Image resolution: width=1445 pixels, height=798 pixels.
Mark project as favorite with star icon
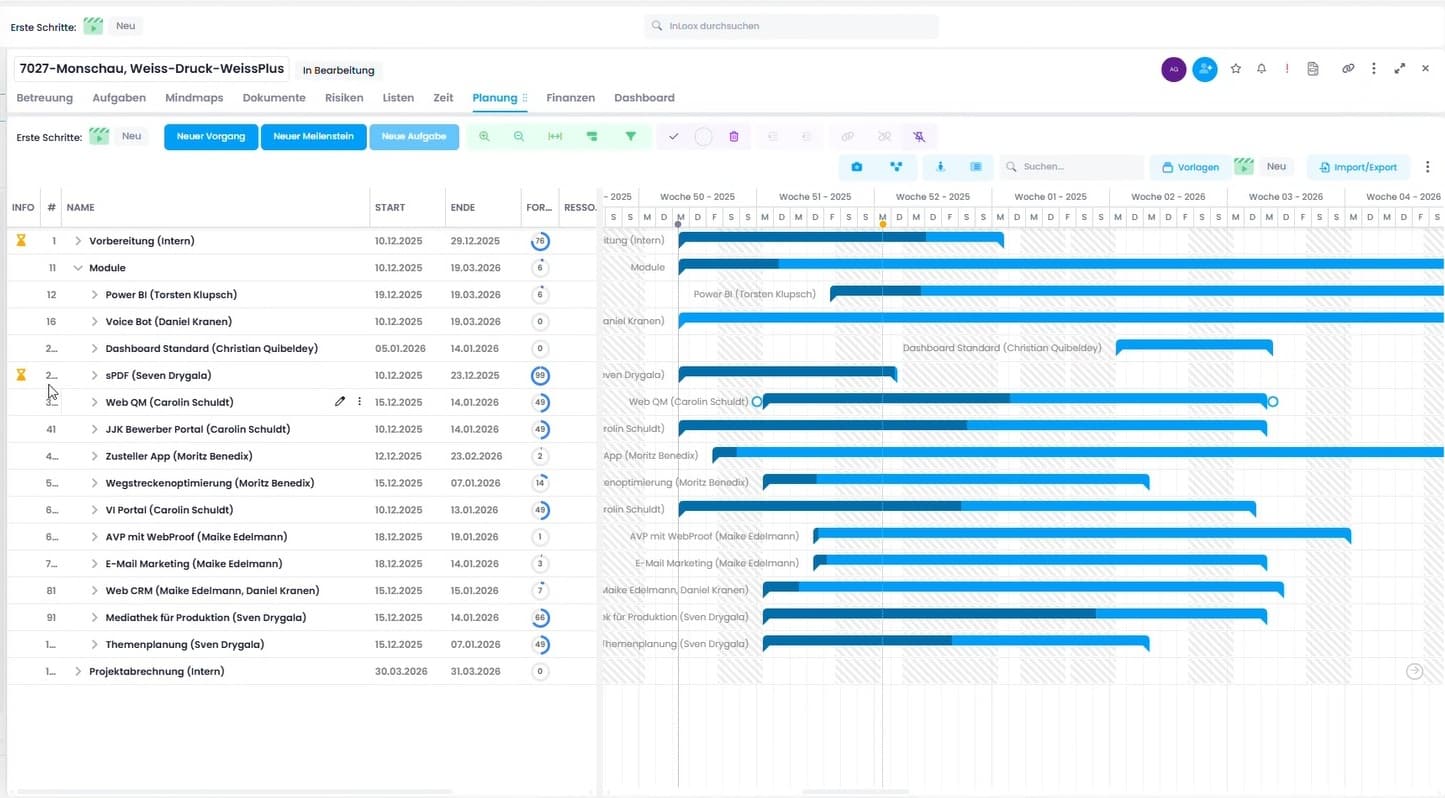coord(1236,69)
